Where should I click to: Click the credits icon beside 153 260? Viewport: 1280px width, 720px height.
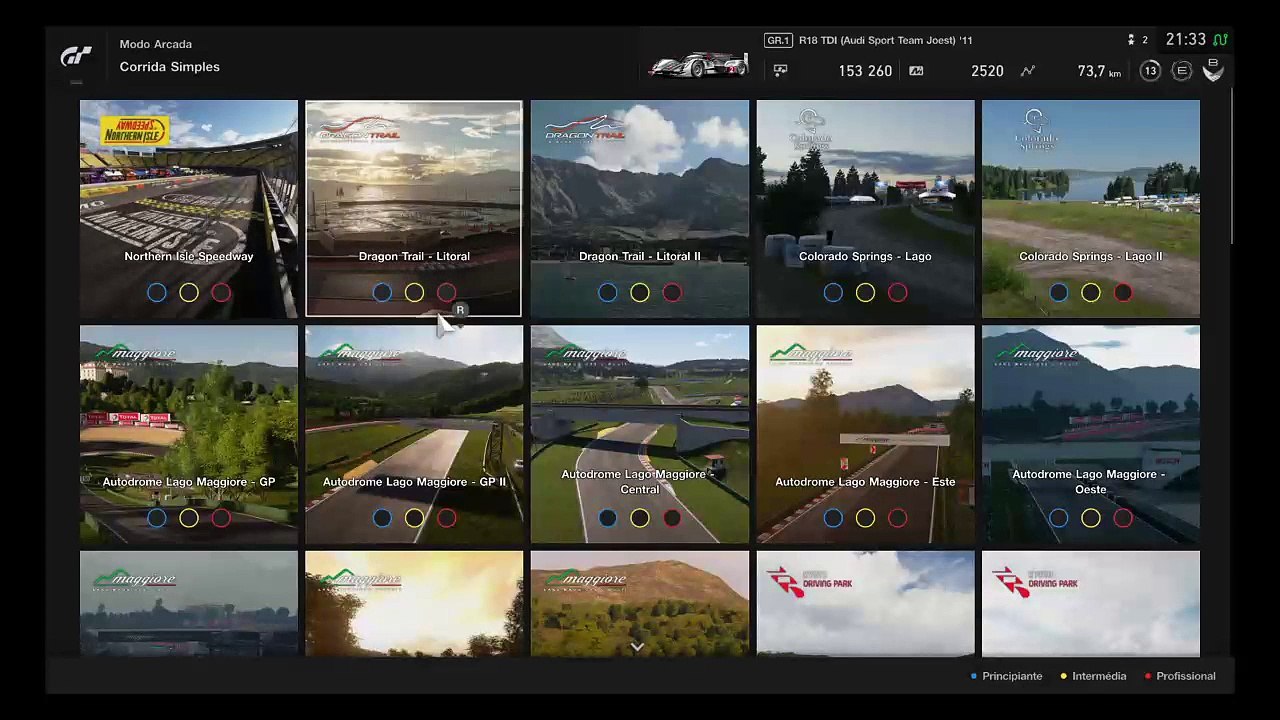click(x=781, y=71)
